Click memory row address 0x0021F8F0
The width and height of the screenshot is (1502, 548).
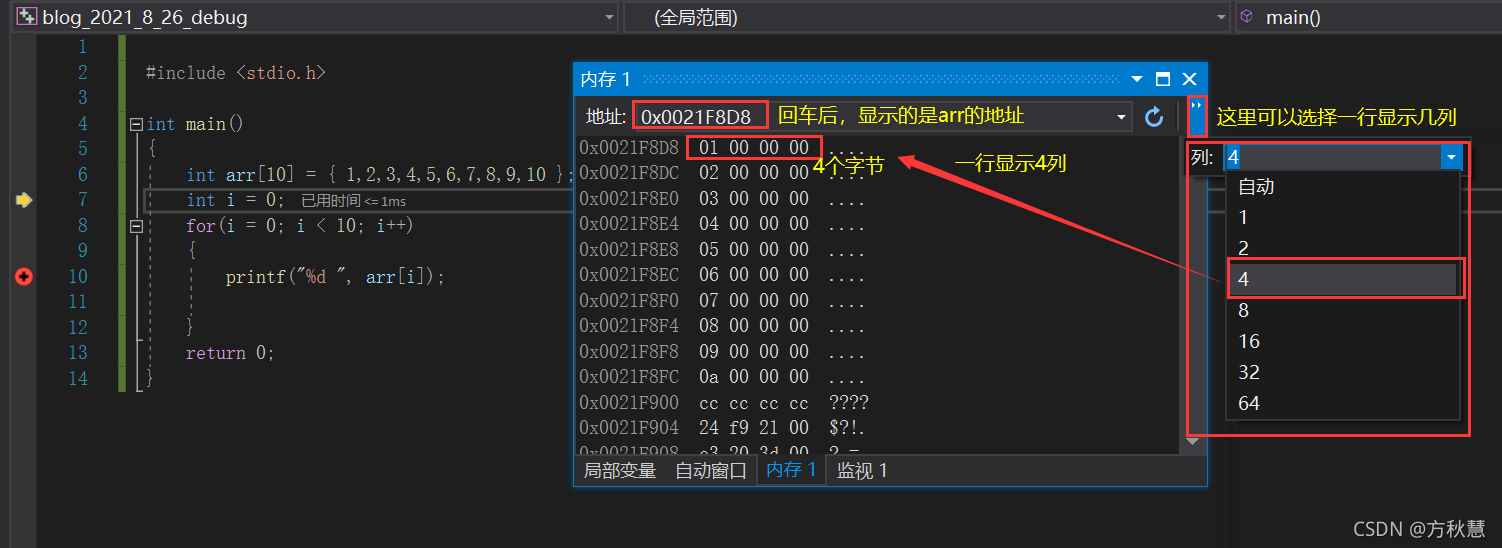pyautogui.click(x=629, y=301)
